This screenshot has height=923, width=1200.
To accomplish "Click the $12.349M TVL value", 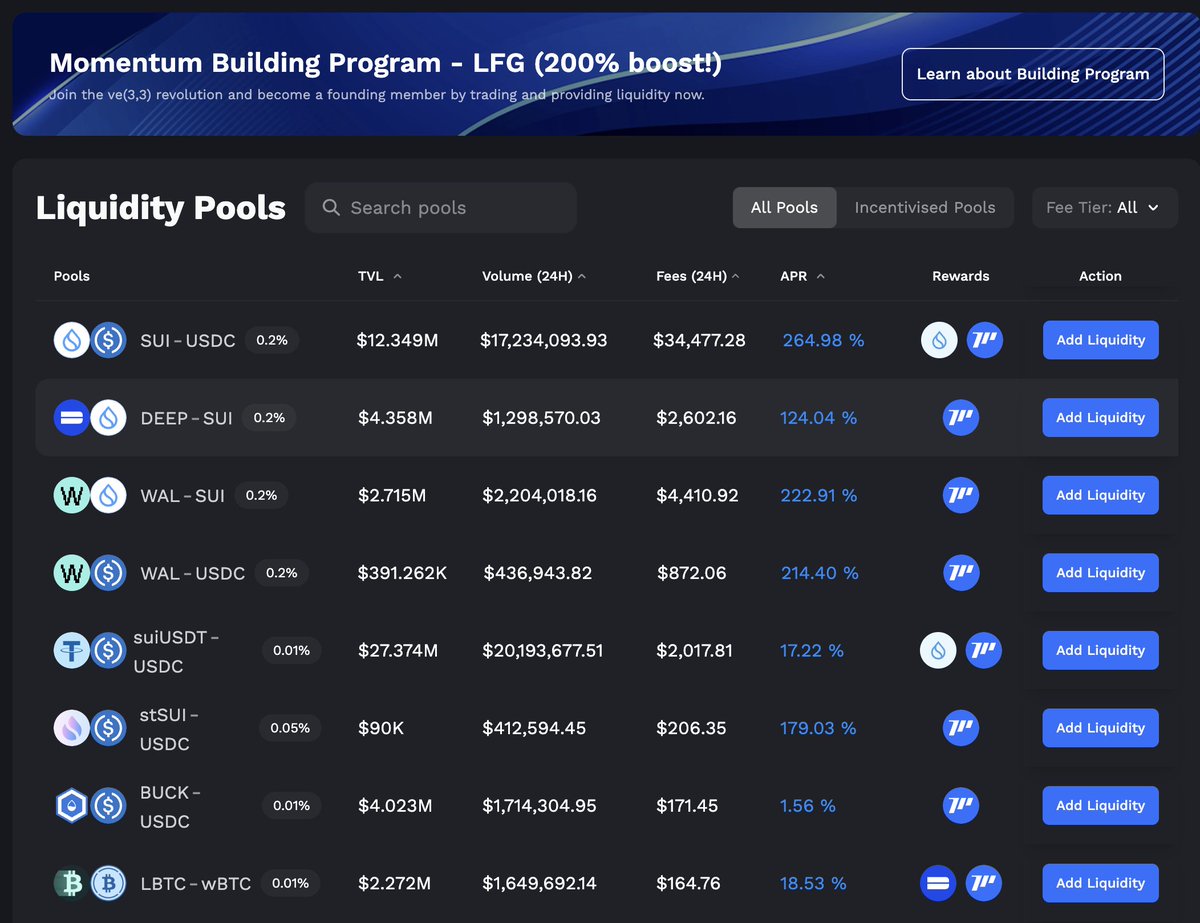I will pyautogui.click(x=398, y=340).
